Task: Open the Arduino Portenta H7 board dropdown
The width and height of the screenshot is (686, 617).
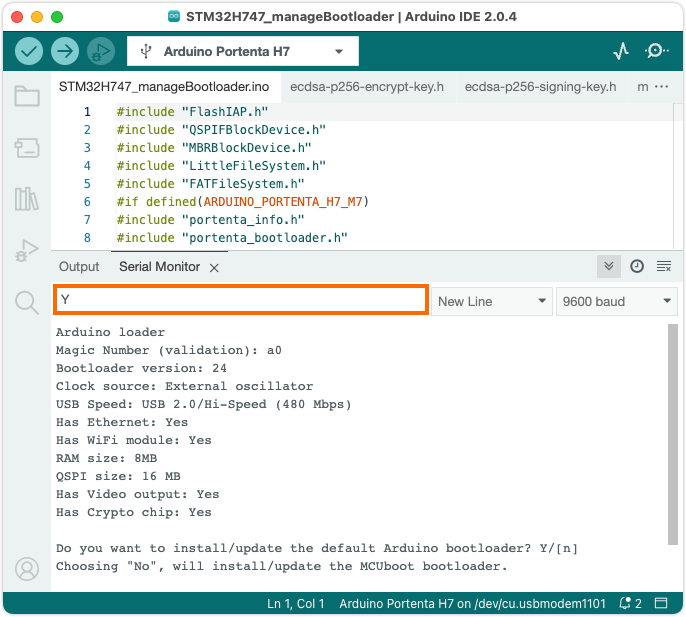Action: [x=243, y=51]
